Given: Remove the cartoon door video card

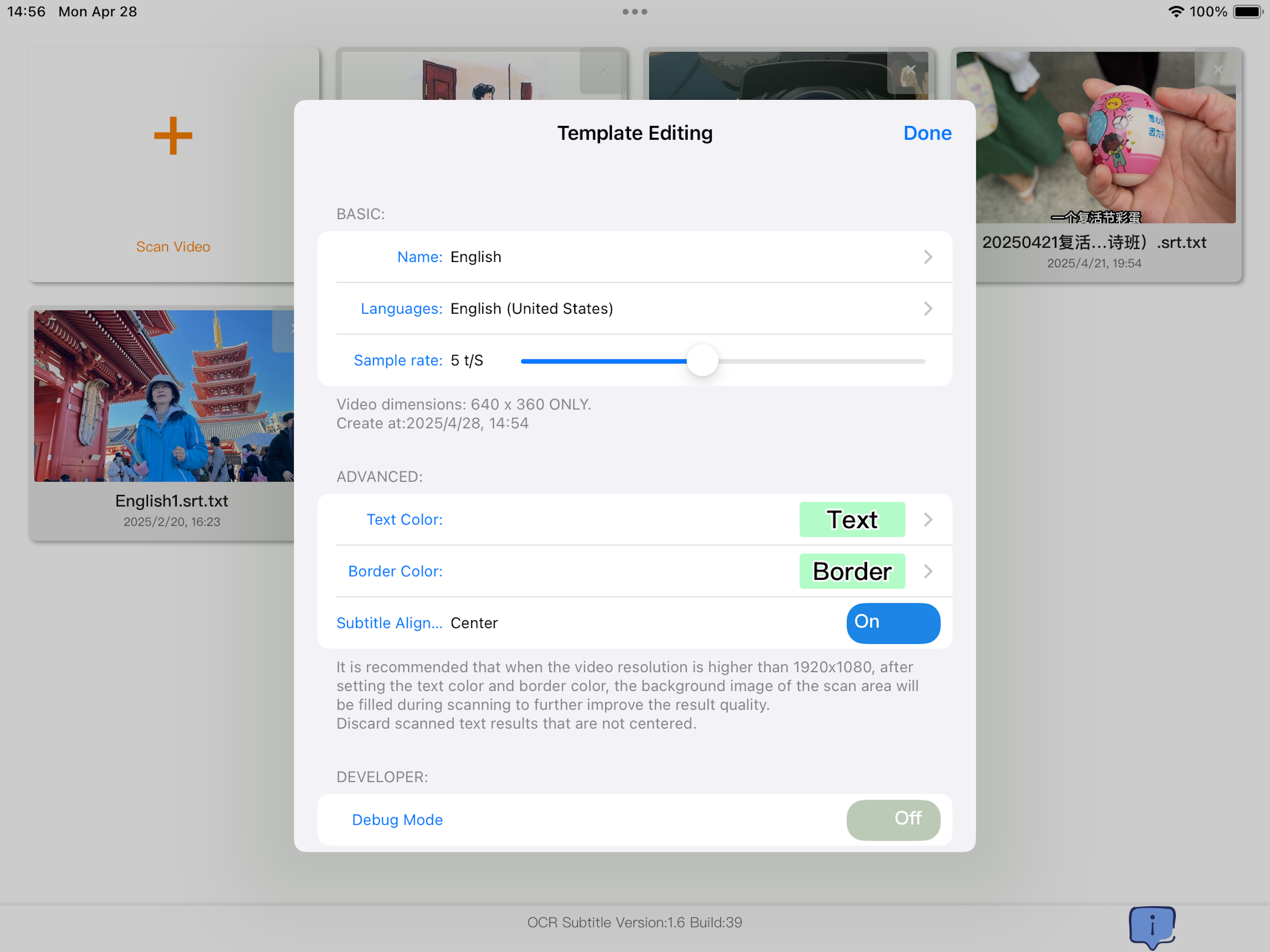Looking at the screenshot, I should 603,70.
